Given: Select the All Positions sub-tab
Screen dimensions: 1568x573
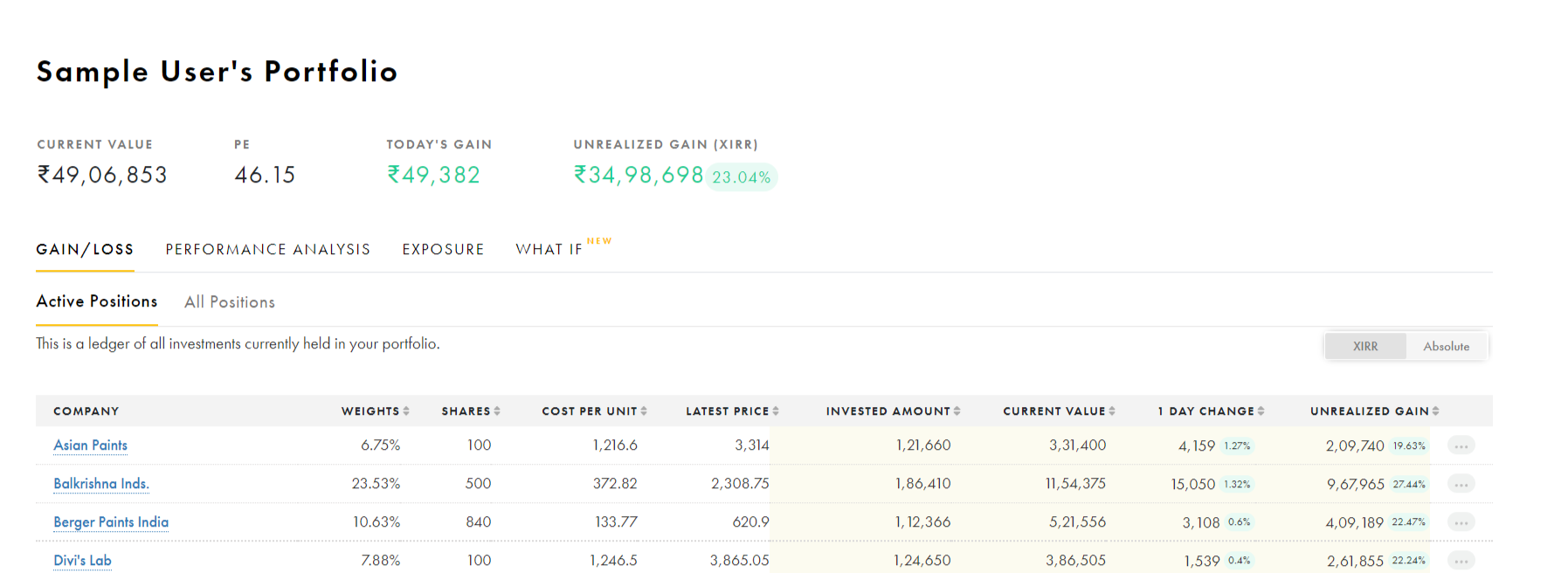Looking at the screenshot, I should (230, 302).
